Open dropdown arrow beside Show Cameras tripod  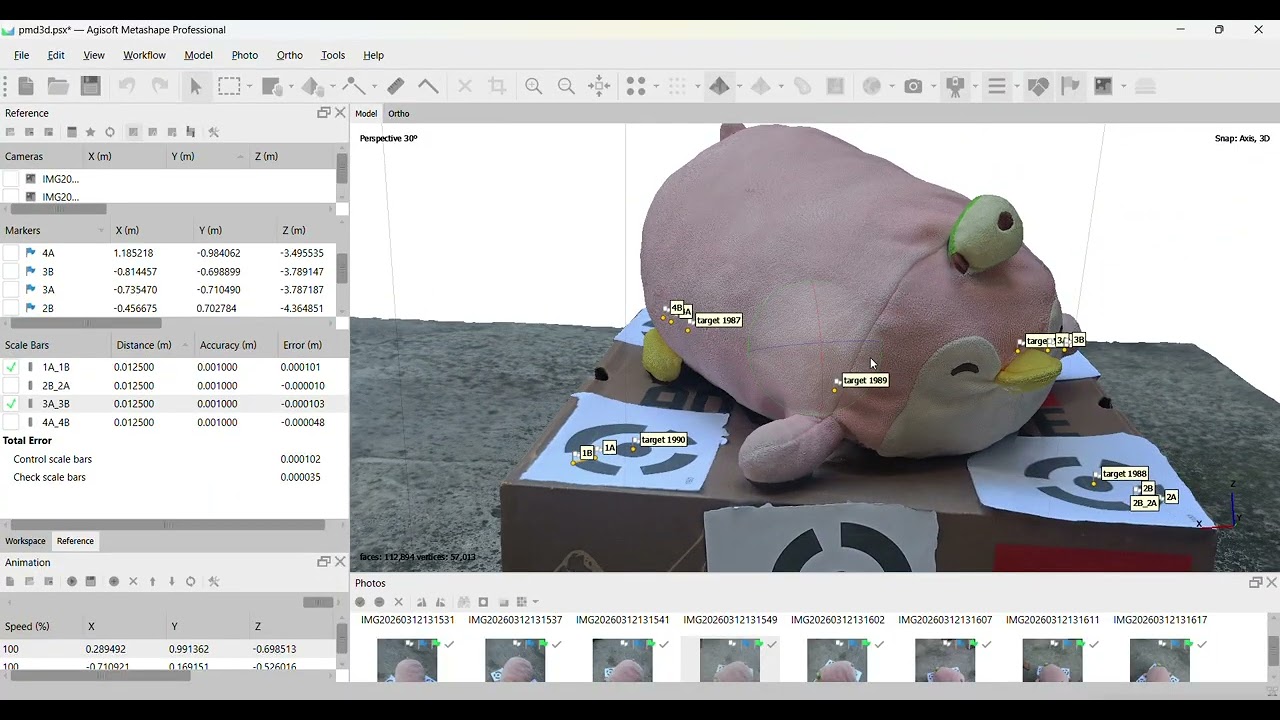click(x=975, y=86)
